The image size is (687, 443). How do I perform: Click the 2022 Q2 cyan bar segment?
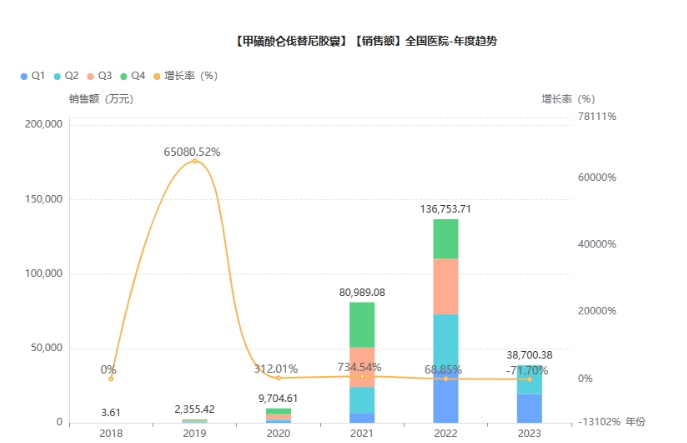tap(445, 343)
